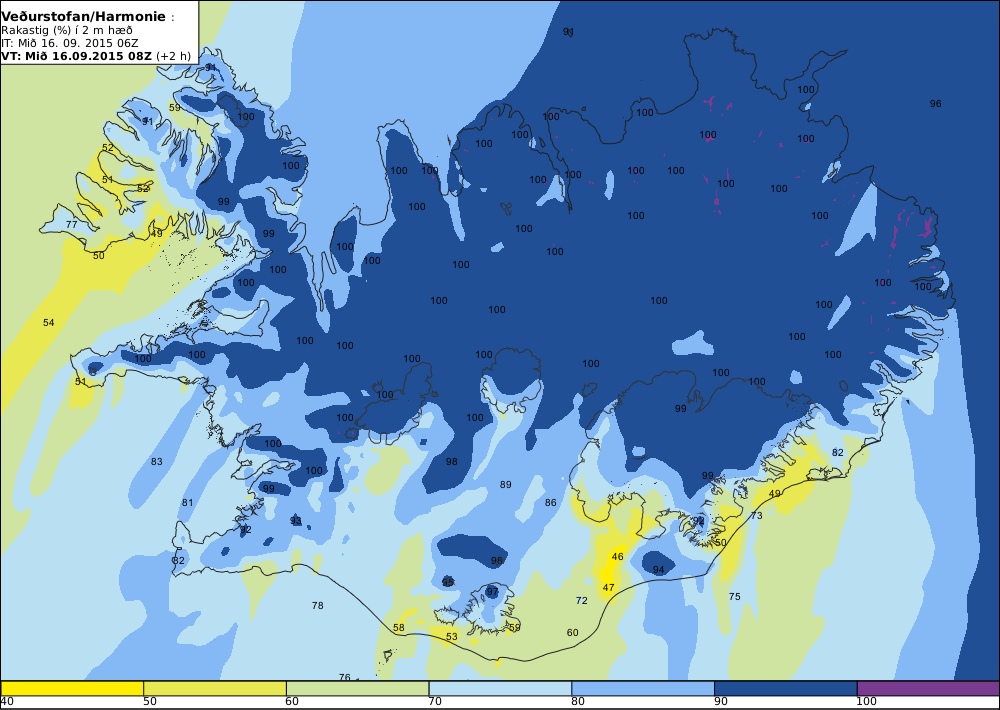The width and height of the screenshot is (1000, 710).
Task: Click the "VT: Mið 16.09.2015 08Z" valid time
Action: coord(77,55)
